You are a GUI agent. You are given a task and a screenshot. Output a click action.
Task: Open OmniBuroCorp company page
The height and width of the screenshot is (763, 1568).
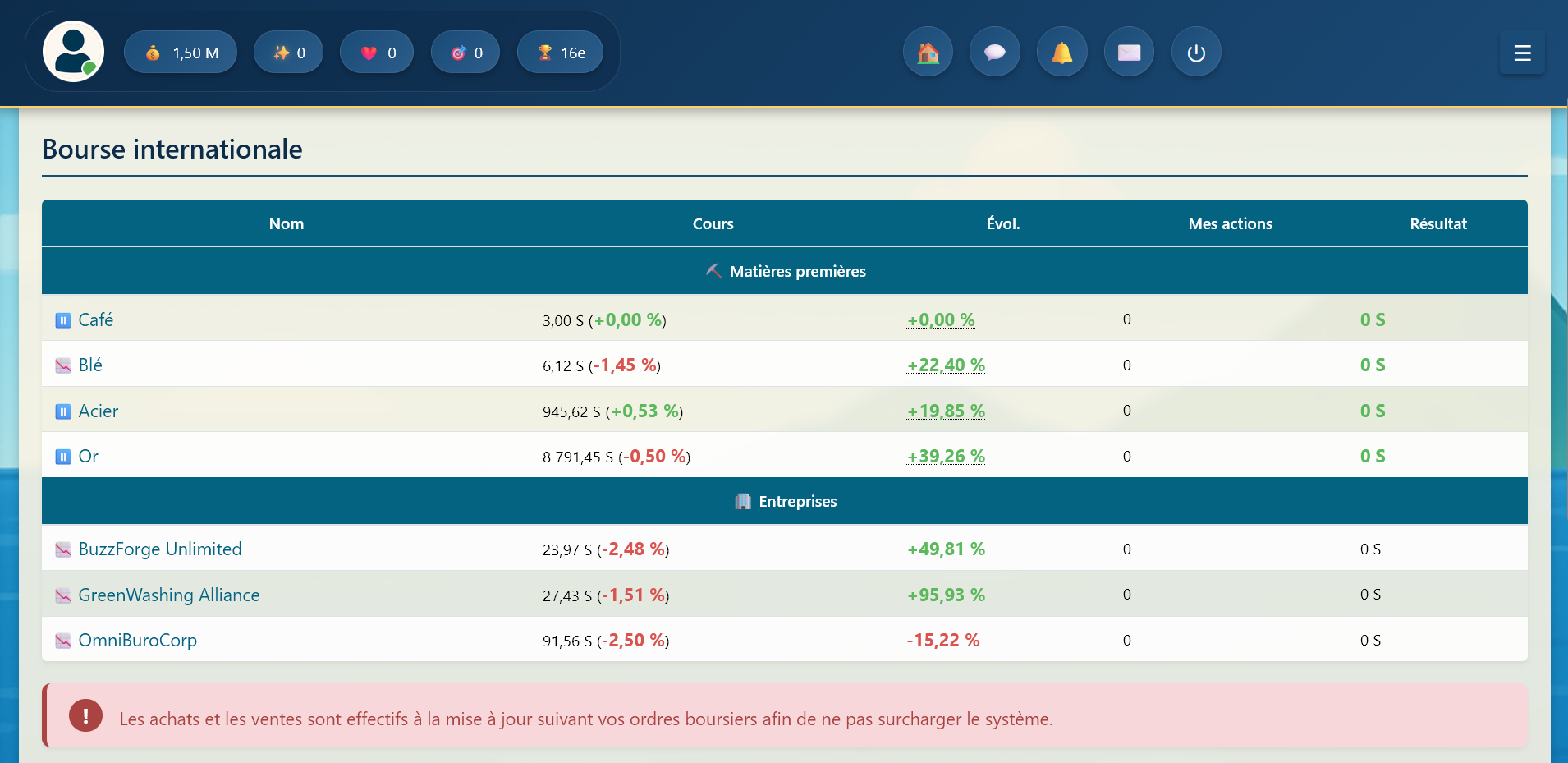coord(138,640)
